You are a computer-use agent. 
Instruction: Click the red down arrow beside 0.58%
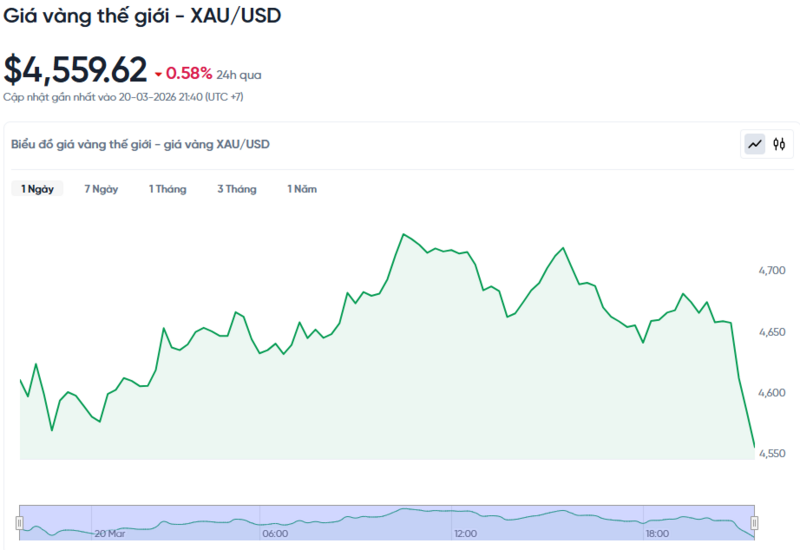pyautogui.click(x=158, y=74)
